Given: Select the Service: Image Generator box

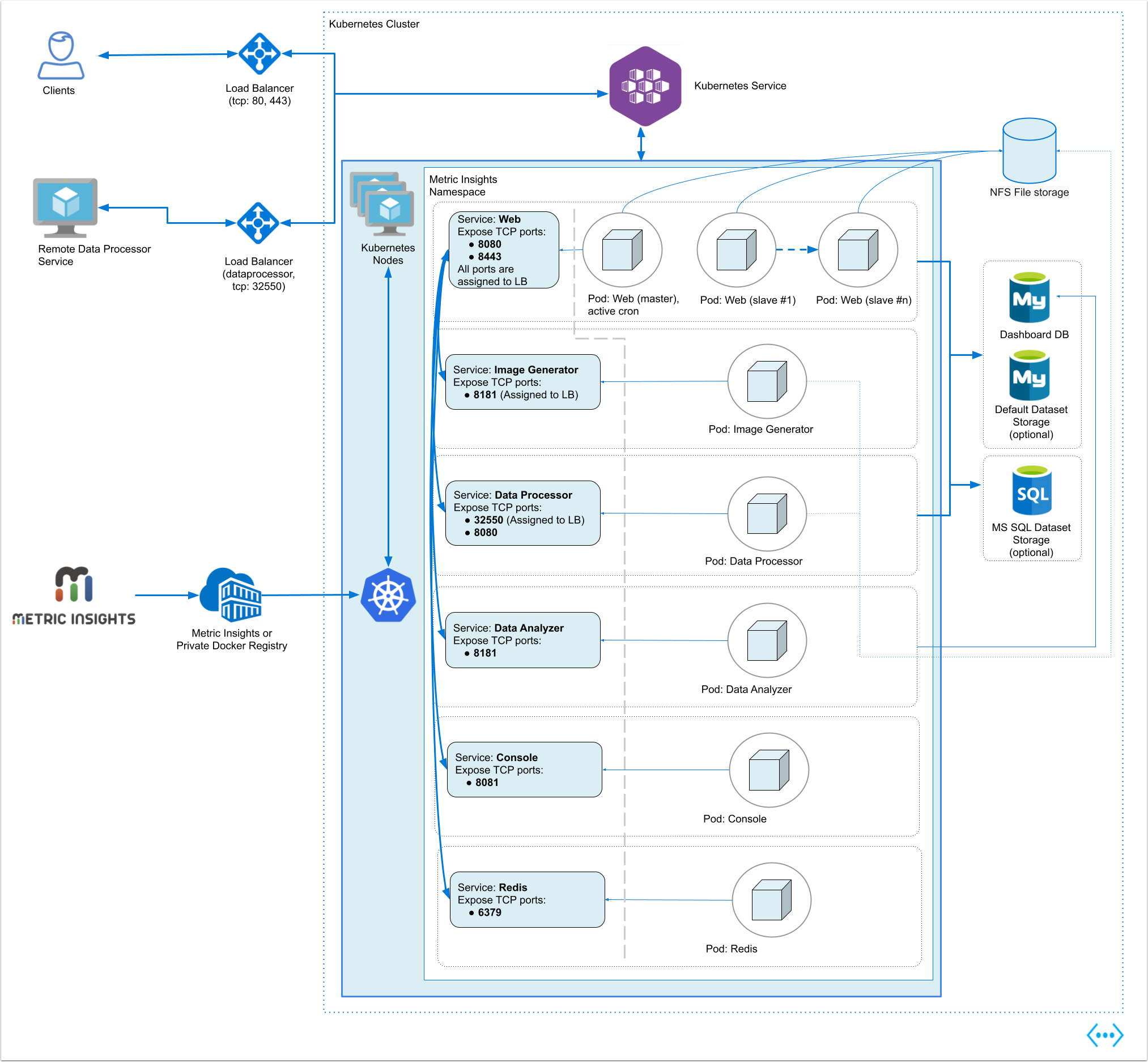Looking at the screenshot, I should [x=522, y=381].
